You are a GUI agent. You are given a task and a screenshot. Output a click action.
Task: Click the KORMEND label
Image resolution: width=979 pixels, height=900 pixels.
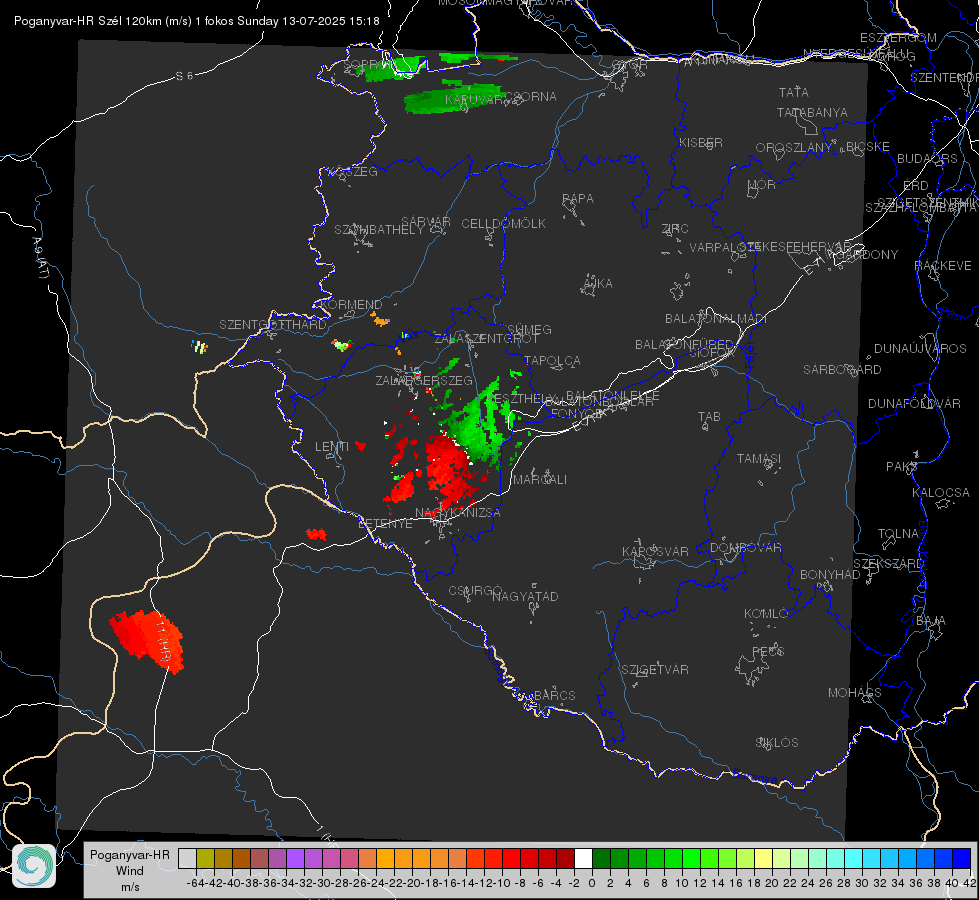[x=350, y=305]
